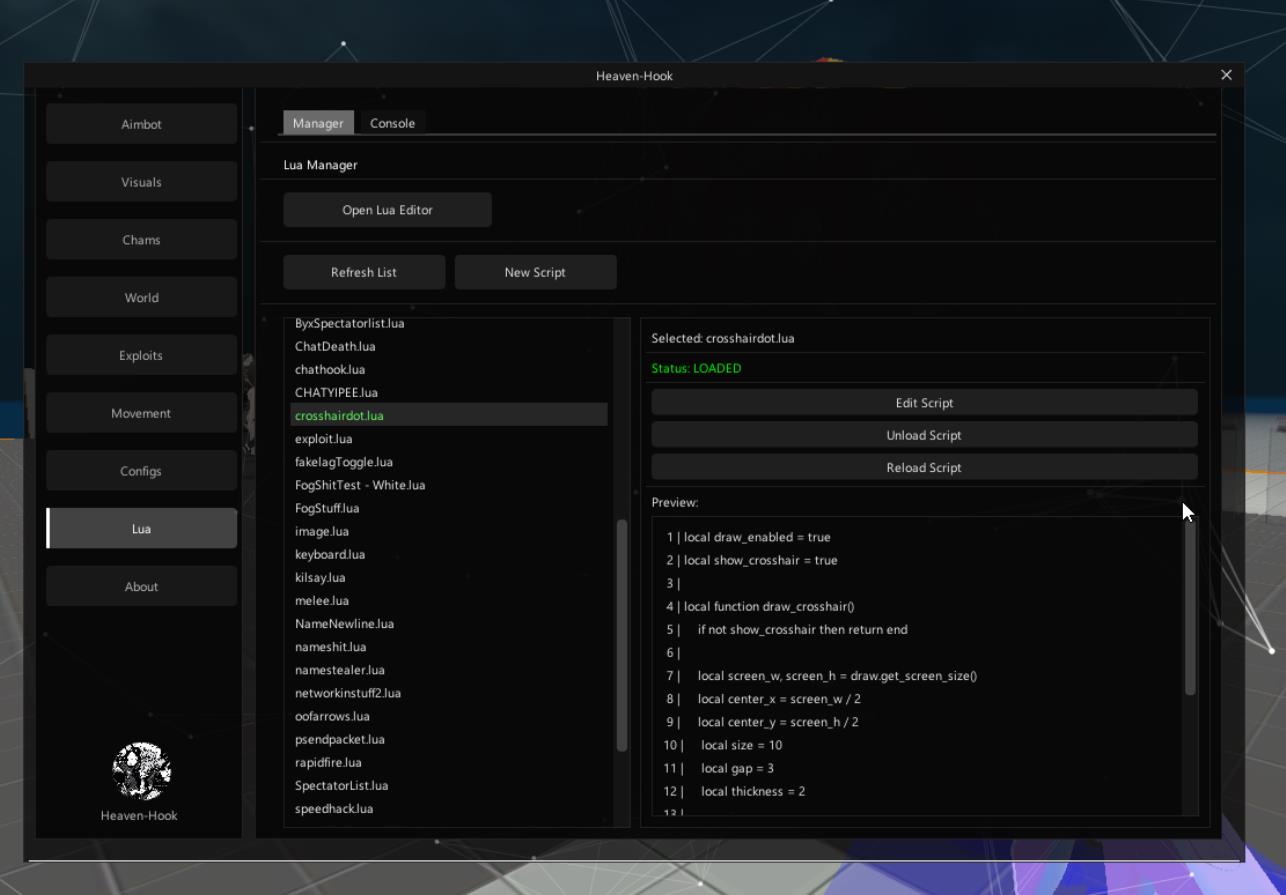Click the Preview pane scrollbar
Screen dimensions: 1286x895
(1190, 607)
